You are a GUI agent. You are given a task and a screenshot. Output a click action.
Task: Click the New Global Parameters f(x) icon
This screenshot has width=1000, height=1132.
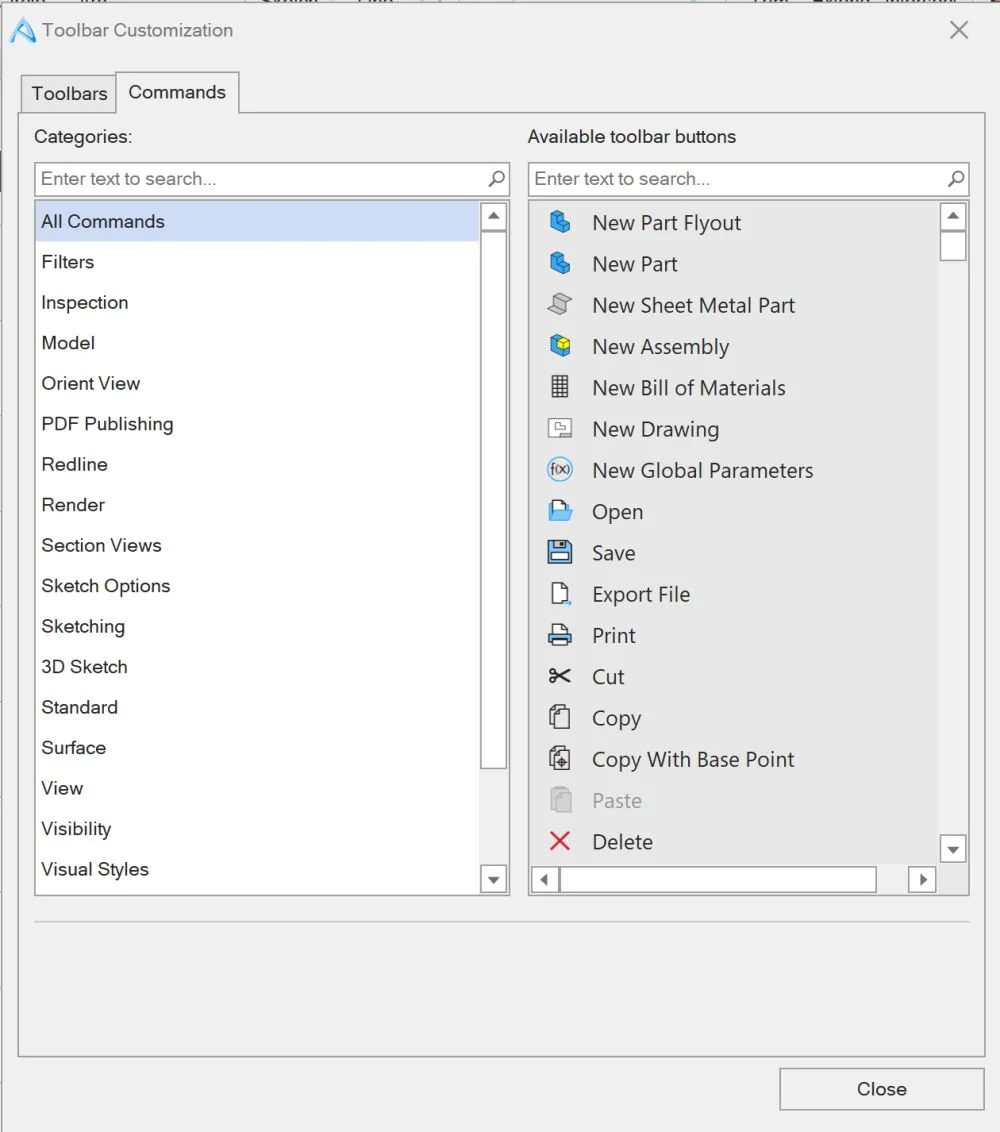pyautogui.click(x=560, y=470)
